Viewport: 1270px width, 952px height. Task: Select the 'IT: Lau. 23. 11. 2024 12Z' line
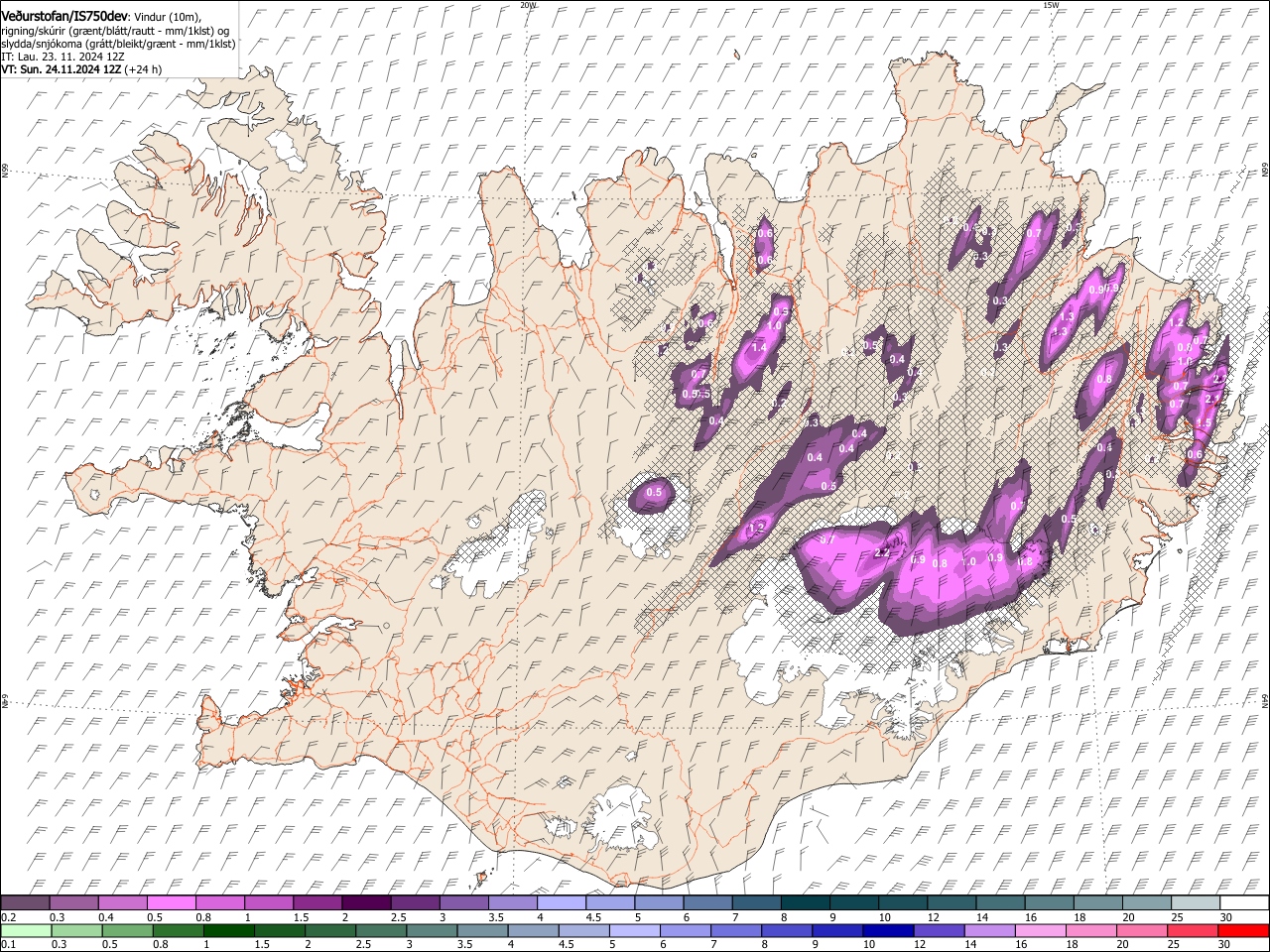63,57
